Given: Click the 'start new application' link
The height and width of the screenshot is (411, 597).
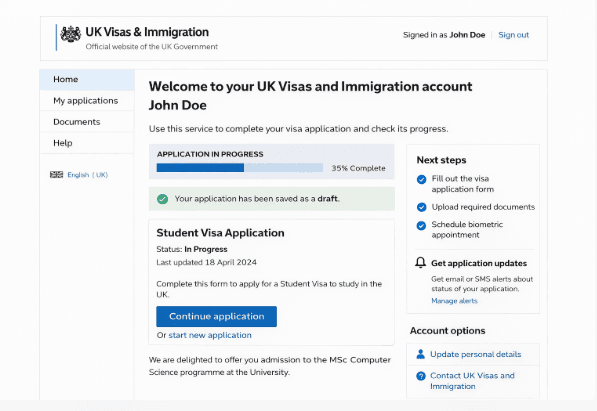Looking at the screenshot, I should [x=210, y=335].
